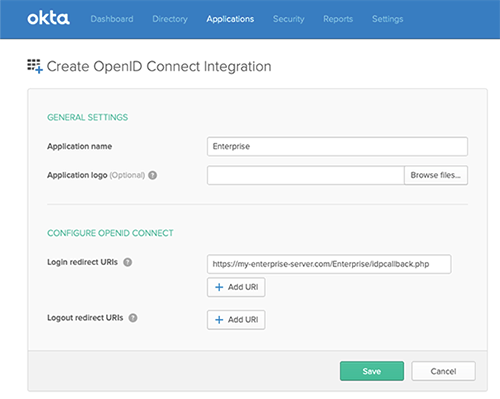Cancel the integration creation

point(443,371)
